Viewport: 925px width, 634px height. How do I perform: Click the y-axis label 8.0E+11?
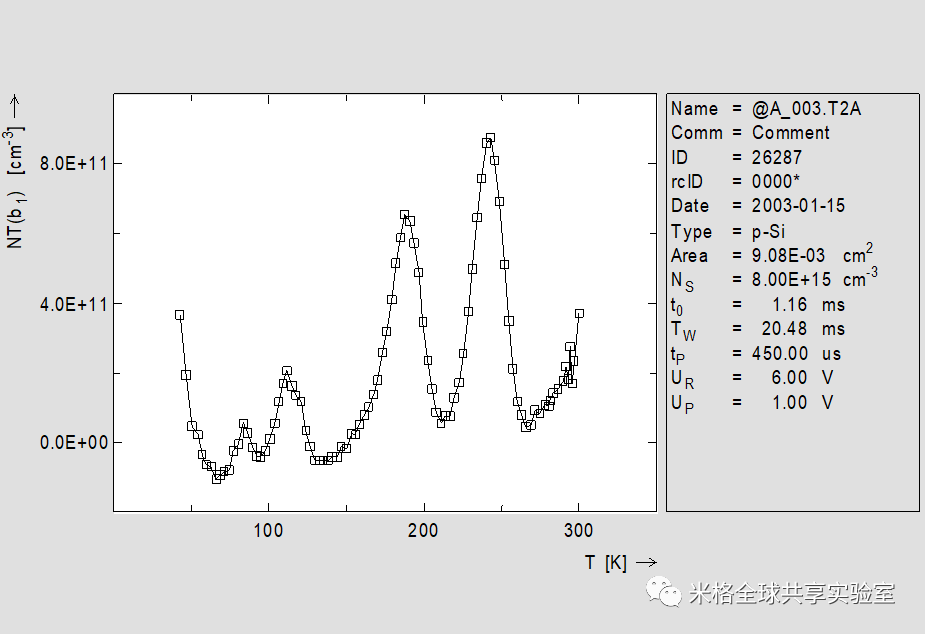(x=73, y=163)
